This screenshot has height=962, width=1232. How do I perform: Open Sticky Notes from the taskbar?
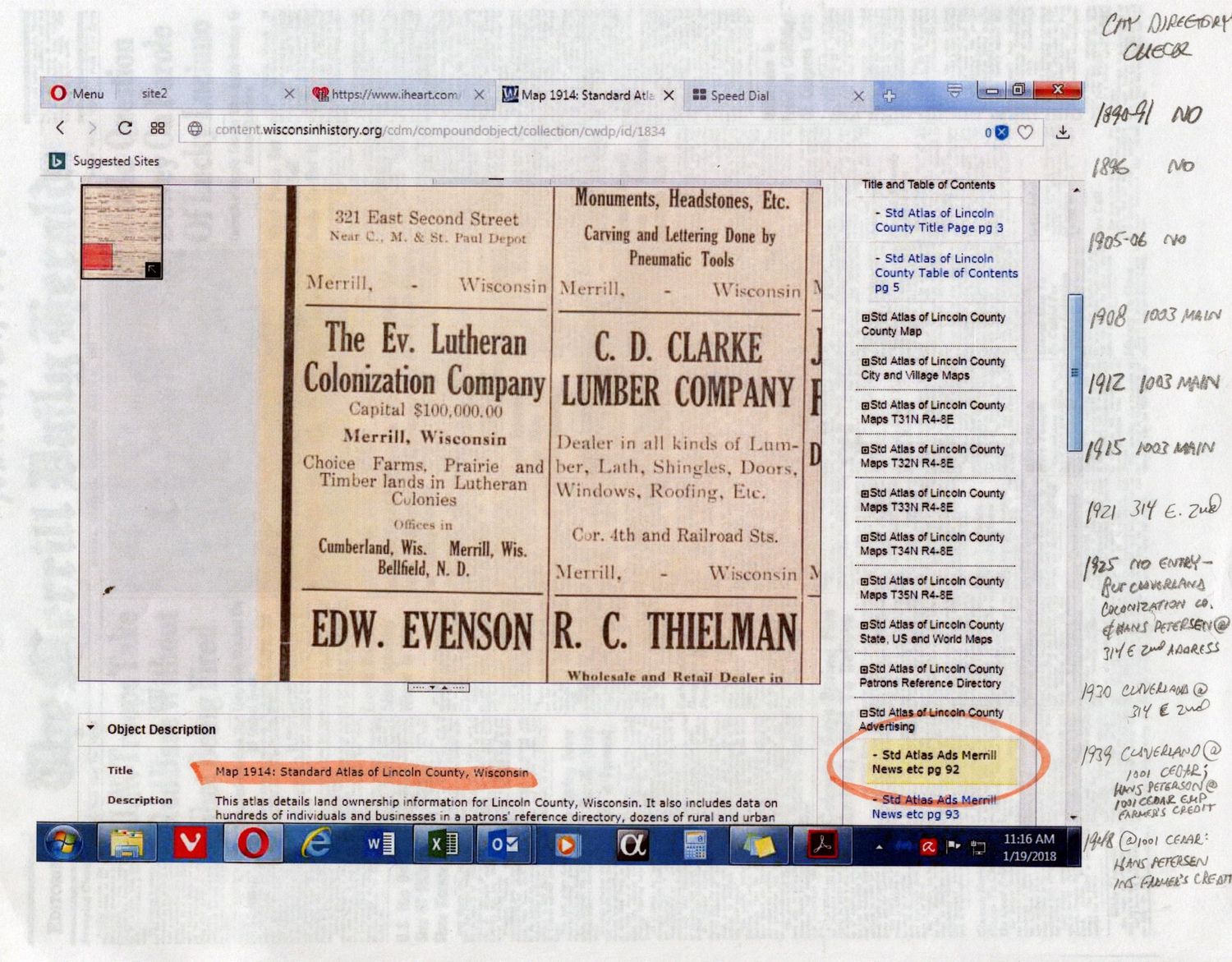(x=758, y=845)
